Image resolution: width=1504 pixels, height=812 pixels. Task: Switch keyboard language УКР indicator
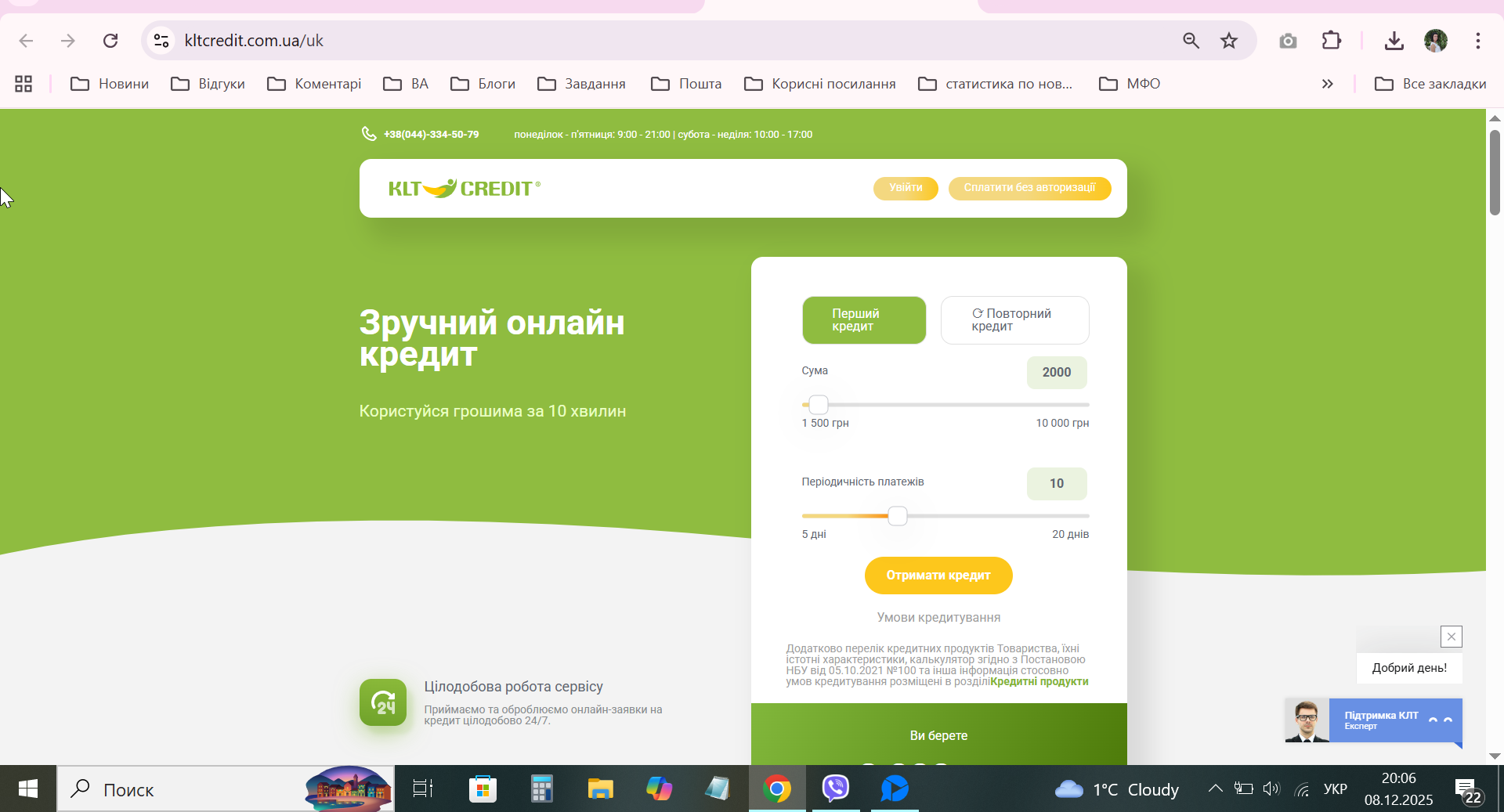tap(1336, 789)
